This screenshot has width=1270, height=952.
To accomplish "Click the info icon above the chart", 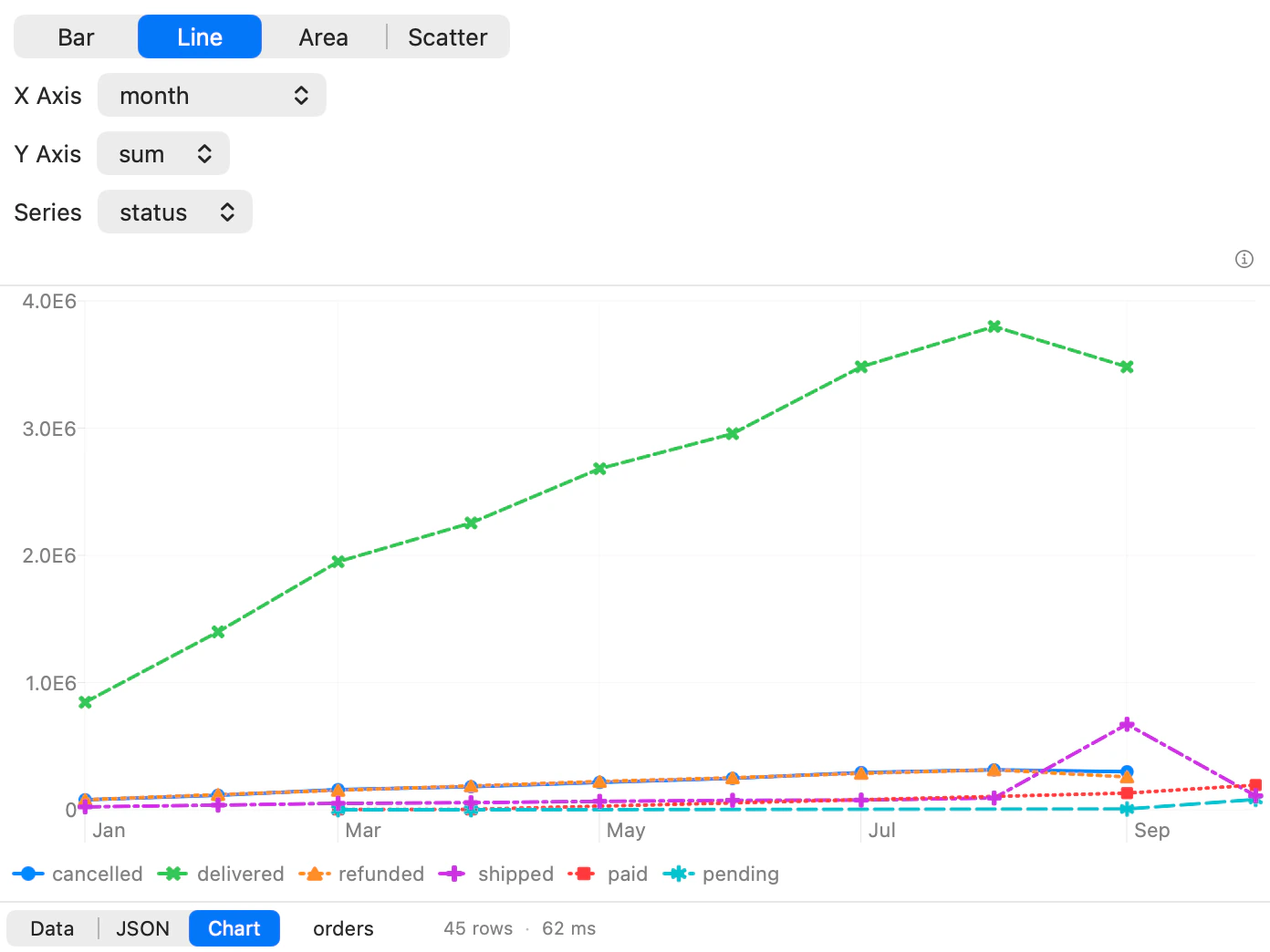I will (x=1244, y=259).
